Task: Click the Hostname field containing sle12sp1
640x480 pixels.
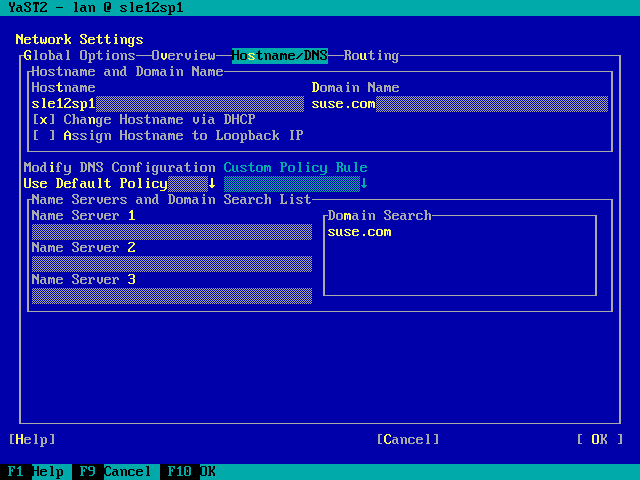Action: click(x=167, y=104)
